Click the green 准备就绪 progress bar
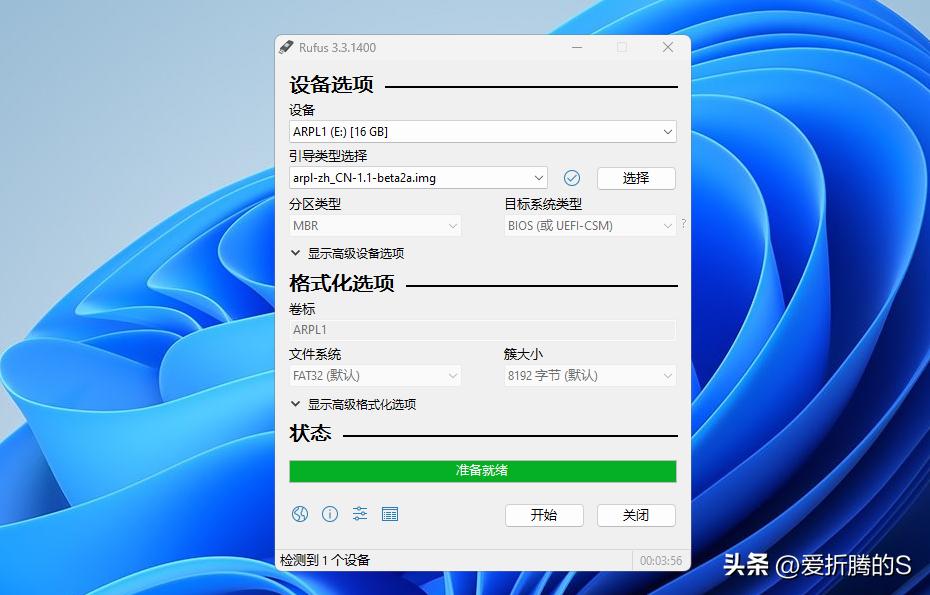This screenshot has width=930, height=595. pos(483,471)
